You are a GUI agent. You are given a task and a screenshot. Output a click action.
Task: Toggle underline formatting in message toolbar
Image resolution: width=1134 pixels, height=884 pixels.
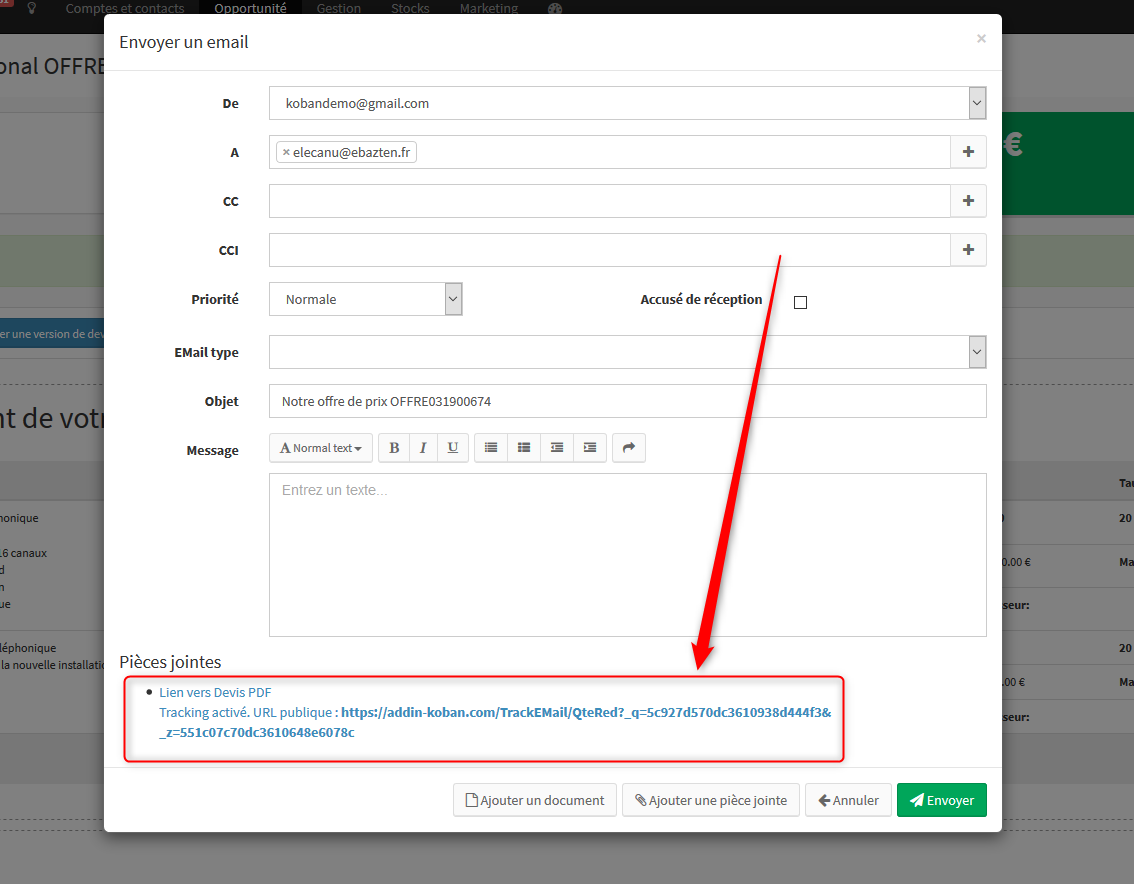(x=453, y=448)
